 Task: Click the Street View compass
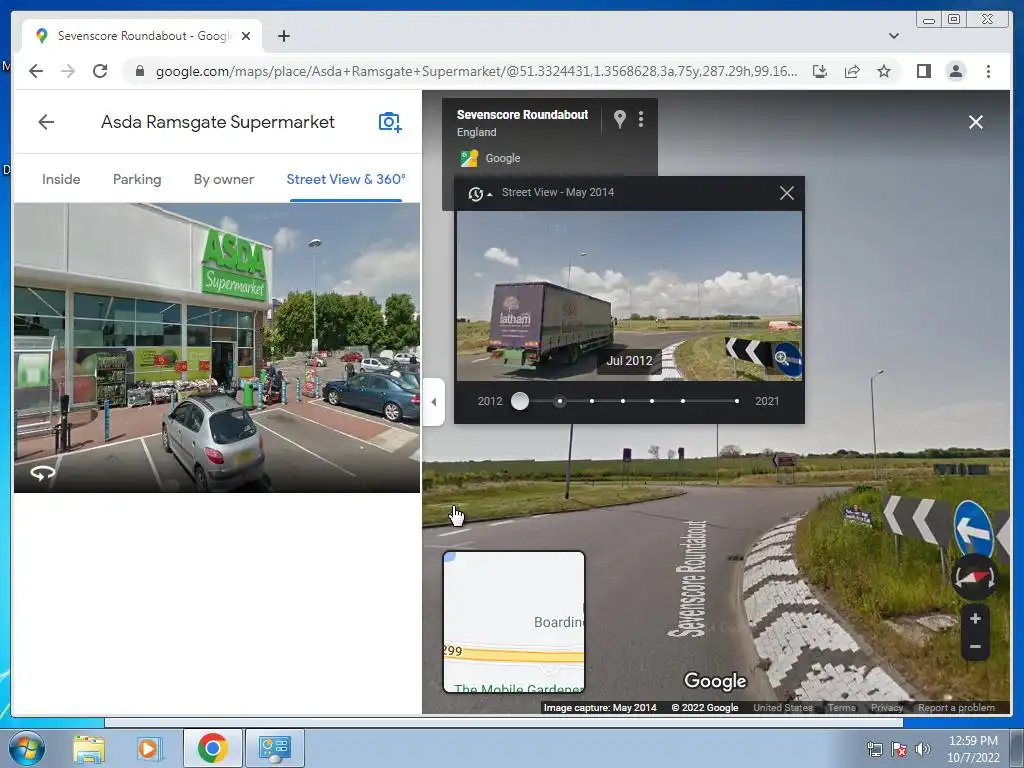coord(974,577)
